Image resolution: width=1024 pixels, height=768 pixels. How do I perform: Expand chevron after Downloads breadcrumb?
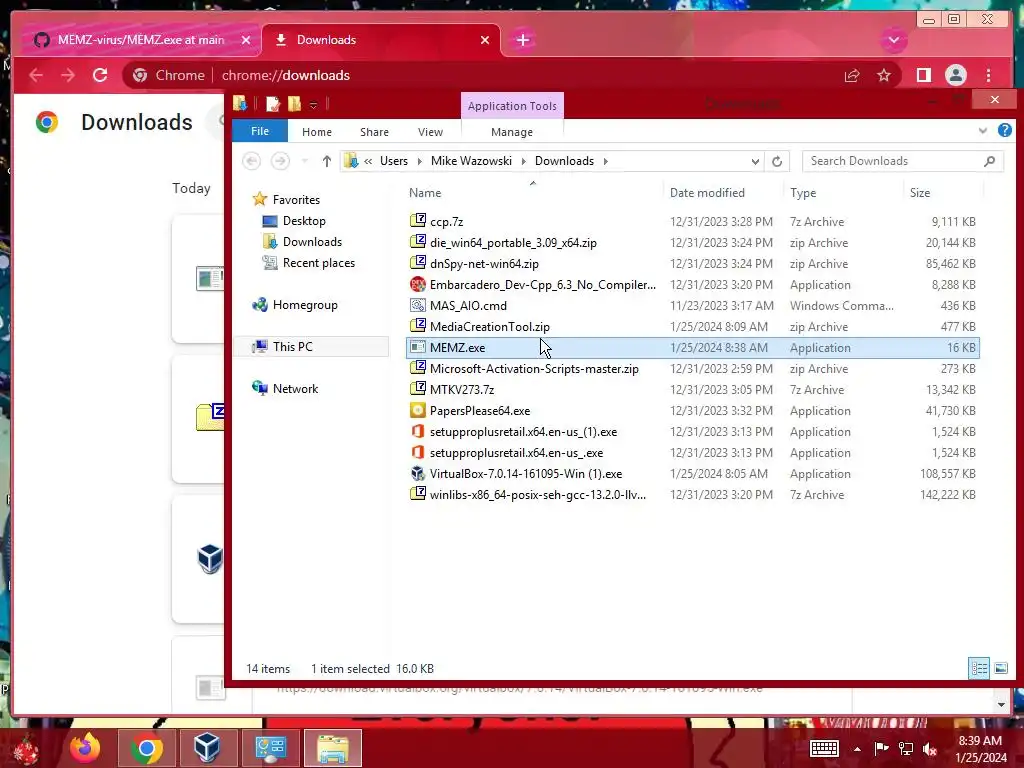tap(605, 161)
